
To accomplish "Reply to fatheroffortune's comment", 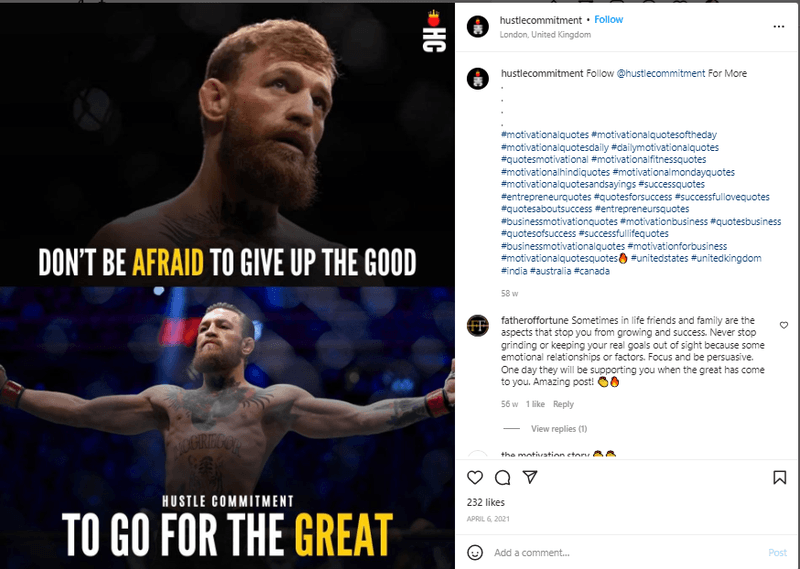I will [x=563, y=404].
